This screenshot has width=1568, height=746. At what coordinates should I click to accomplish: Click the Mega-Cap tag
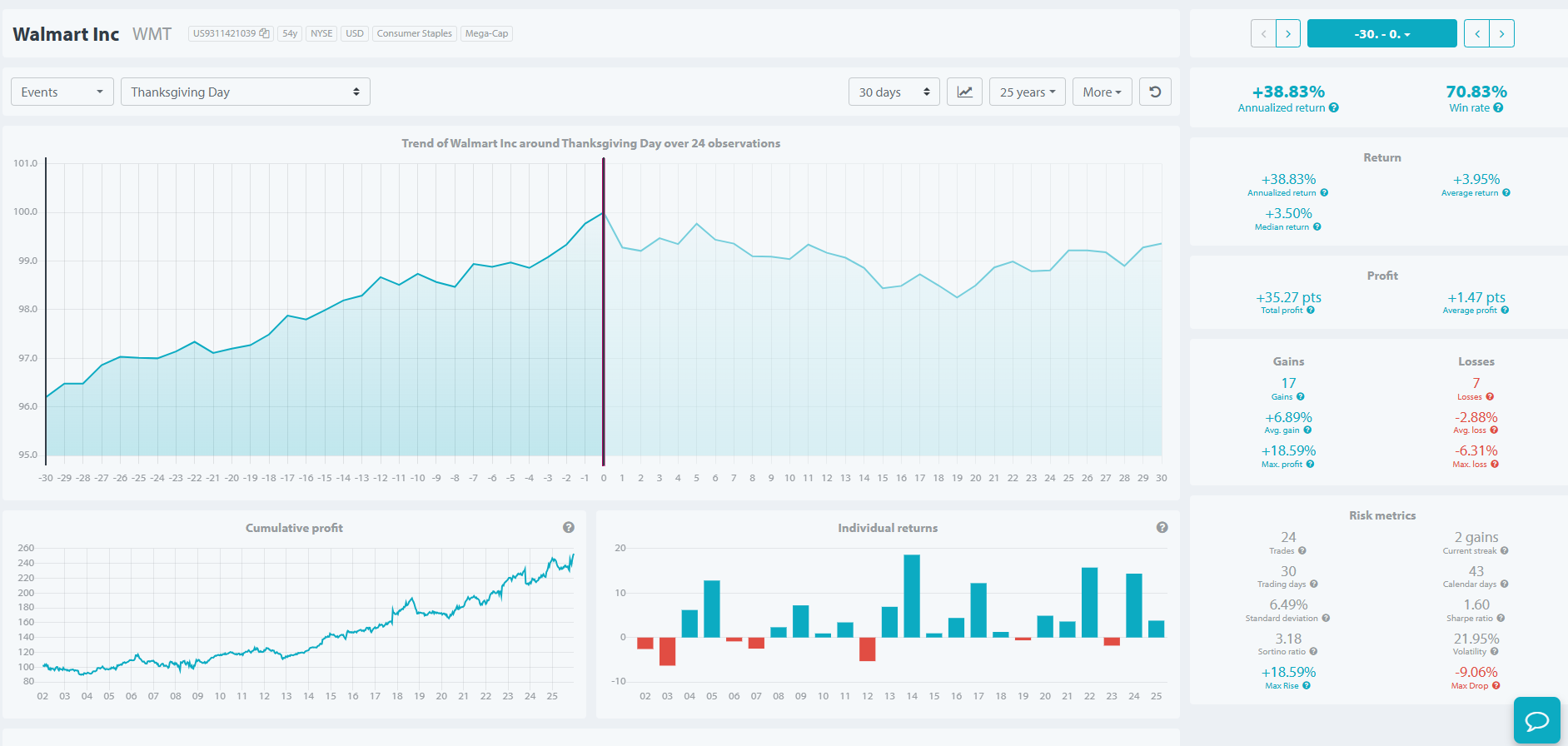tap(486, 33)
